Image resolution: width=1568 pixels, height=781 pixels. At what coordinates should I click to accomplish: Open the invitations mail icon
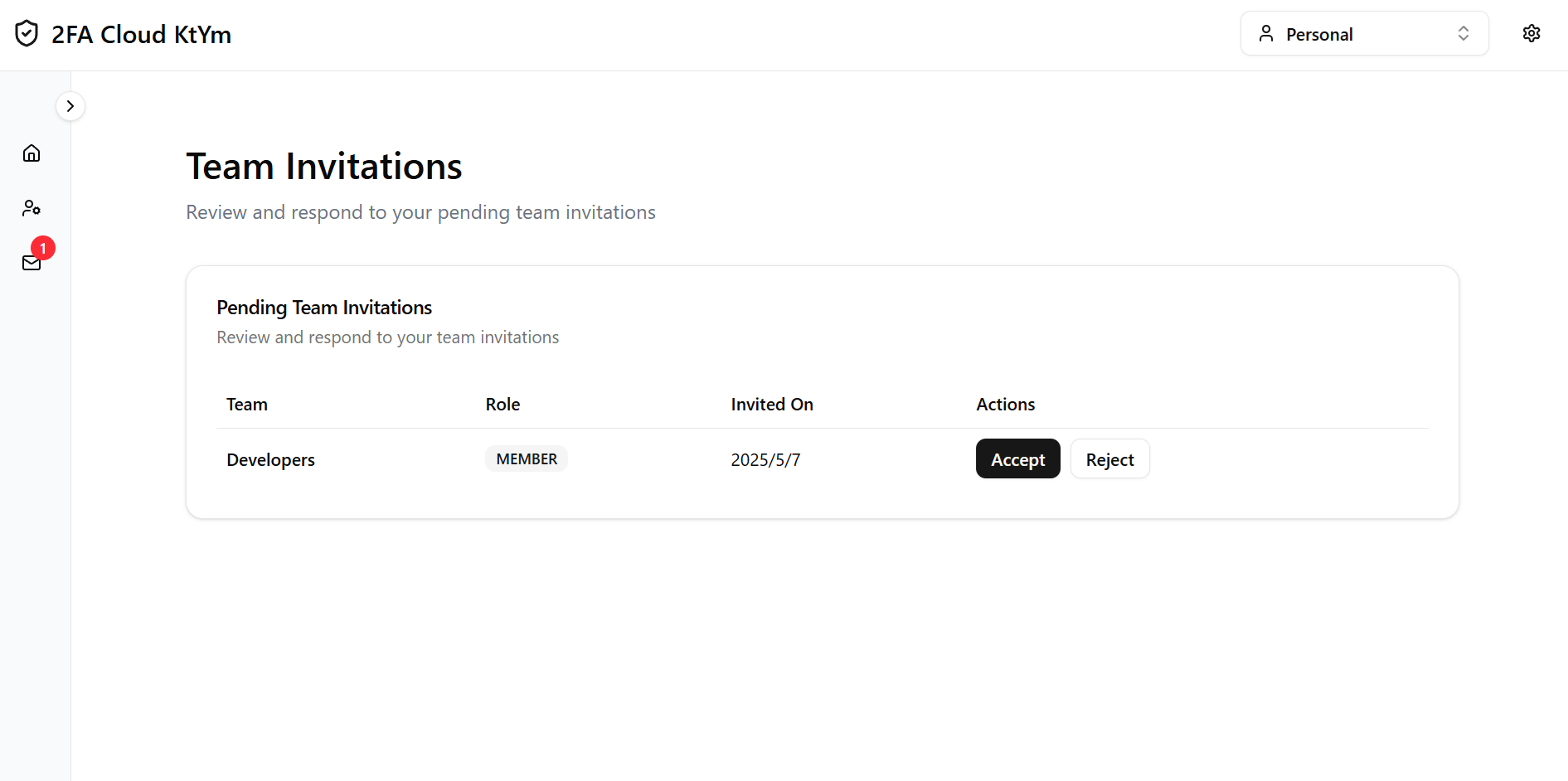tap(31, 264)
